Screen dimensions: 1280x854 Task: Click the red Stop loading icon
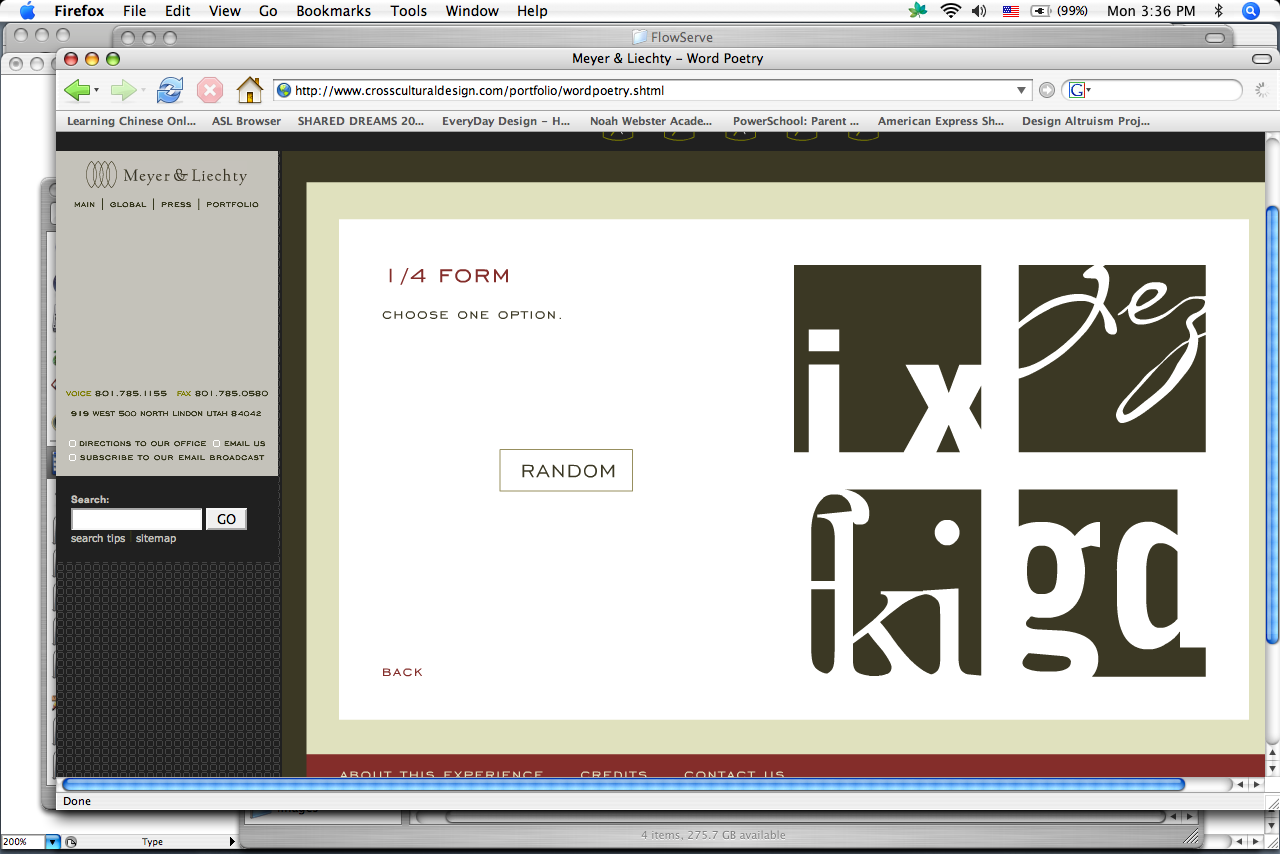[x=210, y=90]
